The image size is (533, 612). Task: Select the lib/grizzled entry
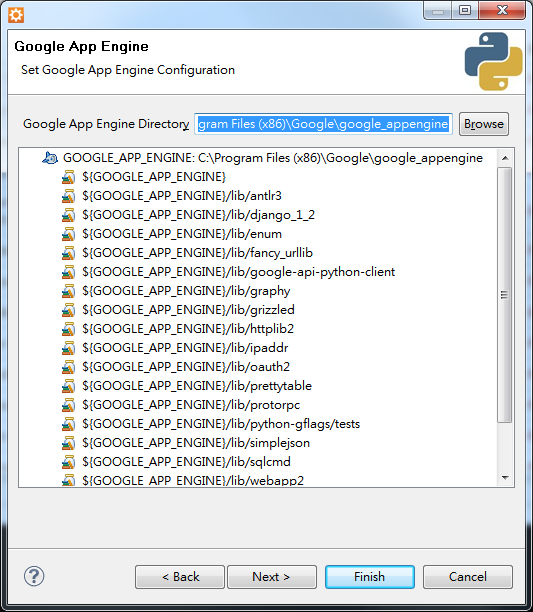(x=188, y=310)
